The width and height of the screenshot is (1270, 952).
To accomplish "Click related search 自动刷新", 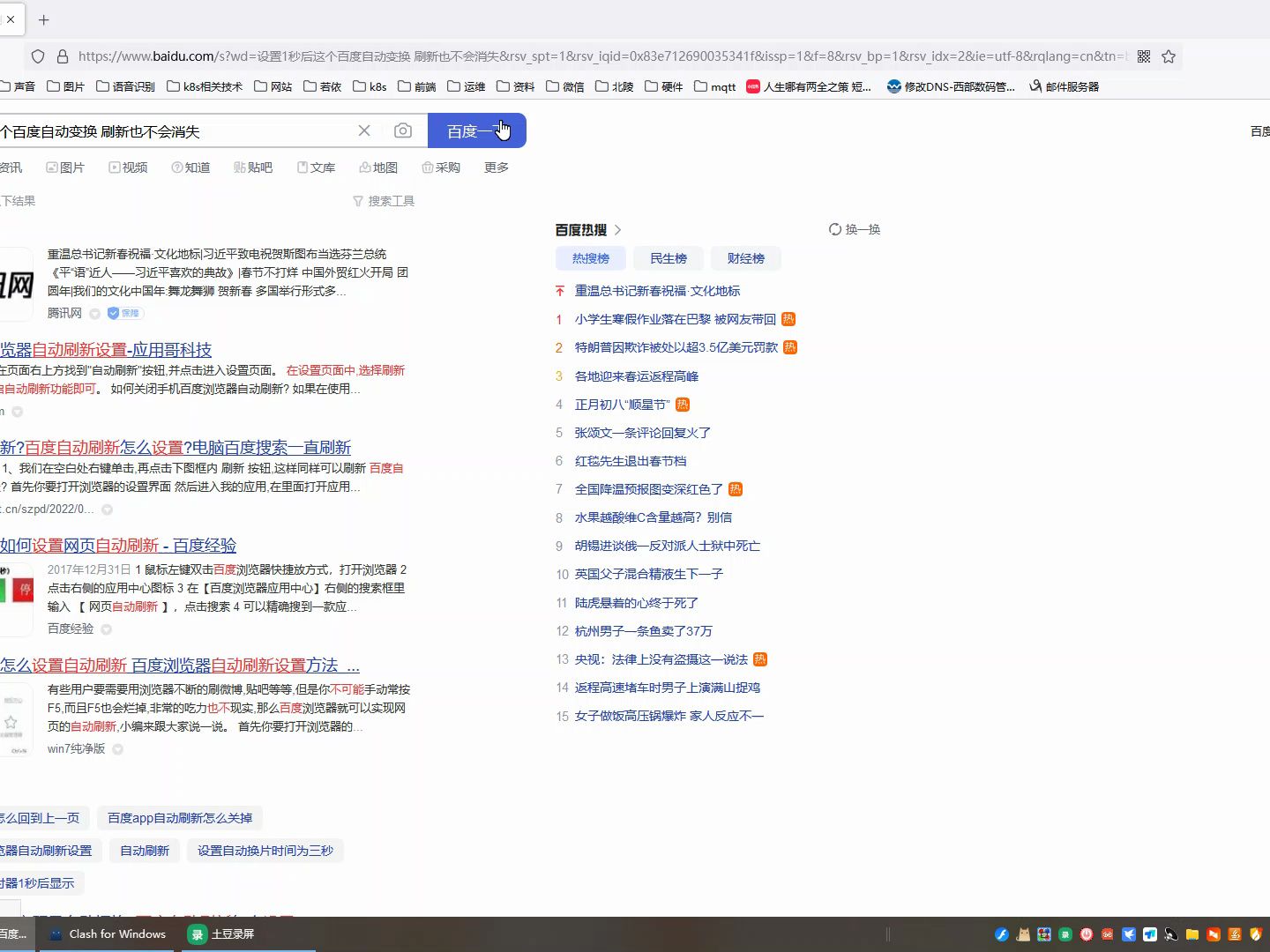I will (145, 851).
